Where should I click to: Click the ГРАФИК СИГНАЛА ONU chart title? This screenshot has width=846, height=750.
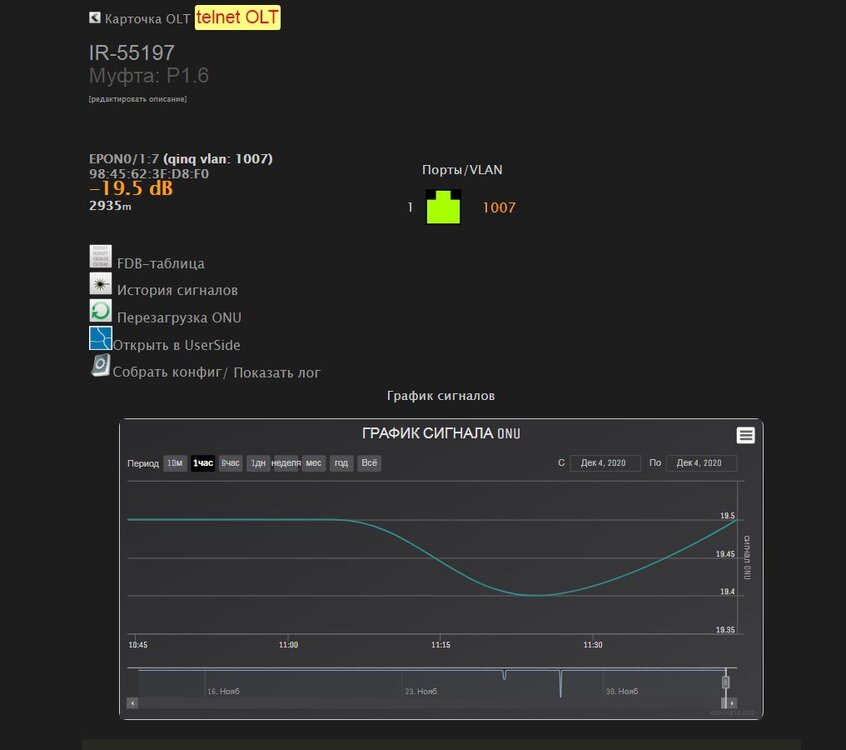[441, 433]
